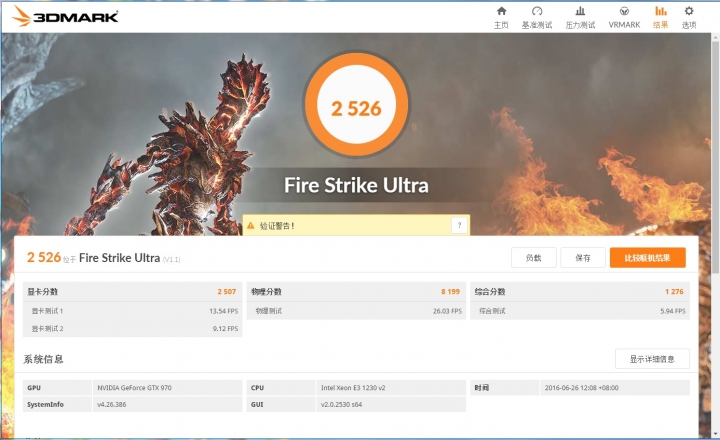720x440 pixels.
Task: Open the VRMARK tab
Action: [x=624, y=17]
